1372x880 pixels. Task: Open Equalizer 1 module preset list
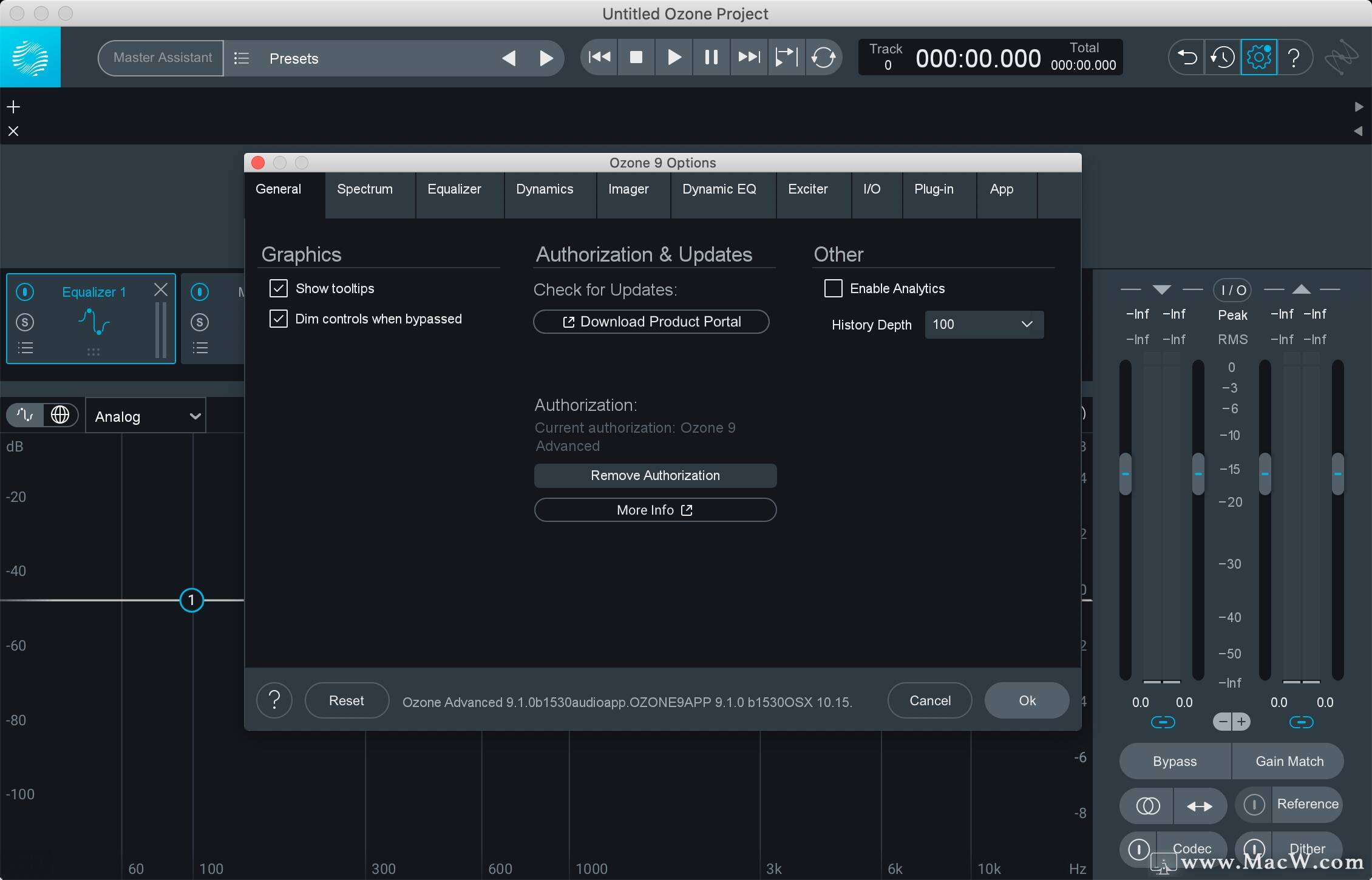pyautogui.click(x=25, y=348)
